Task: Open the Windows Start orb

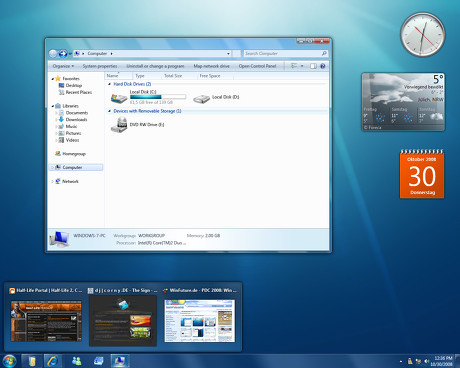Action: (x=9, y=361)
